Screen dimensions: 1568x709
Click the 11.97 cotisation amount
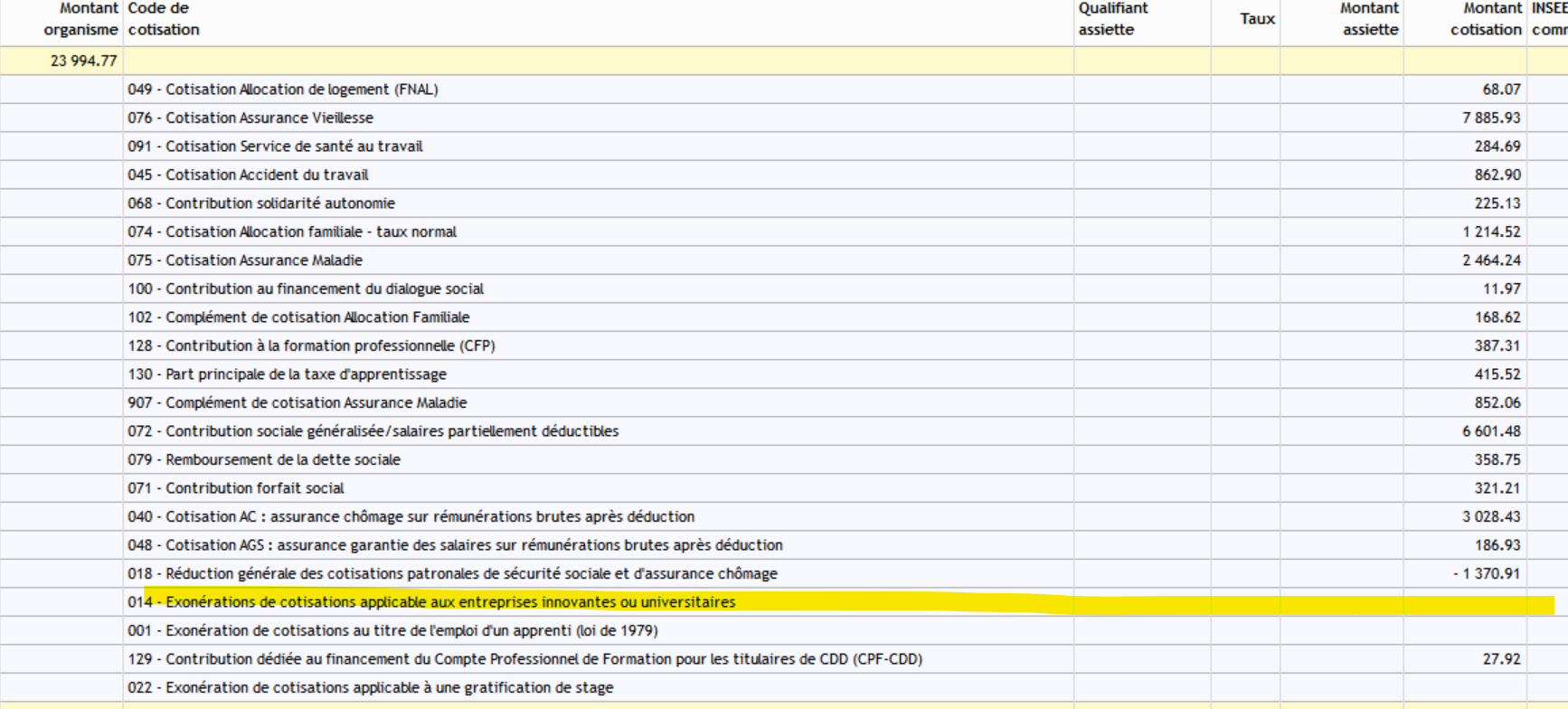(1501, 288)
